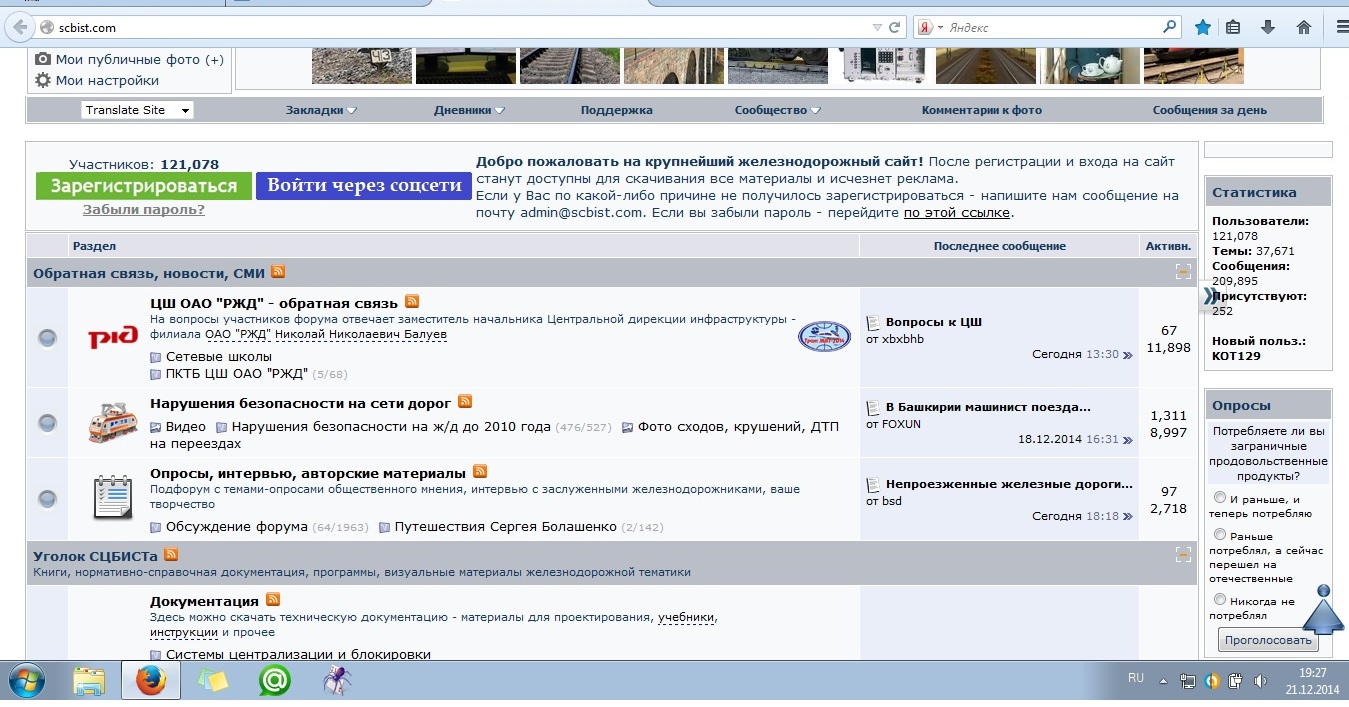Open Windows Explorer from the taskbar
This screenshot has height=707, width=1349.
89,681
